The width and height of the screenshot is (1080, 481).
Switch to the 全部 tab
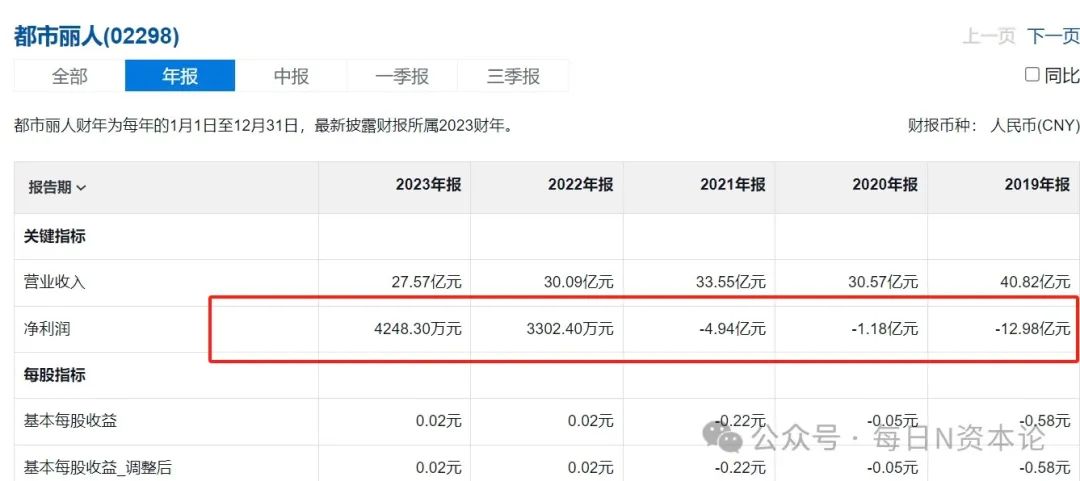point(70,76)
